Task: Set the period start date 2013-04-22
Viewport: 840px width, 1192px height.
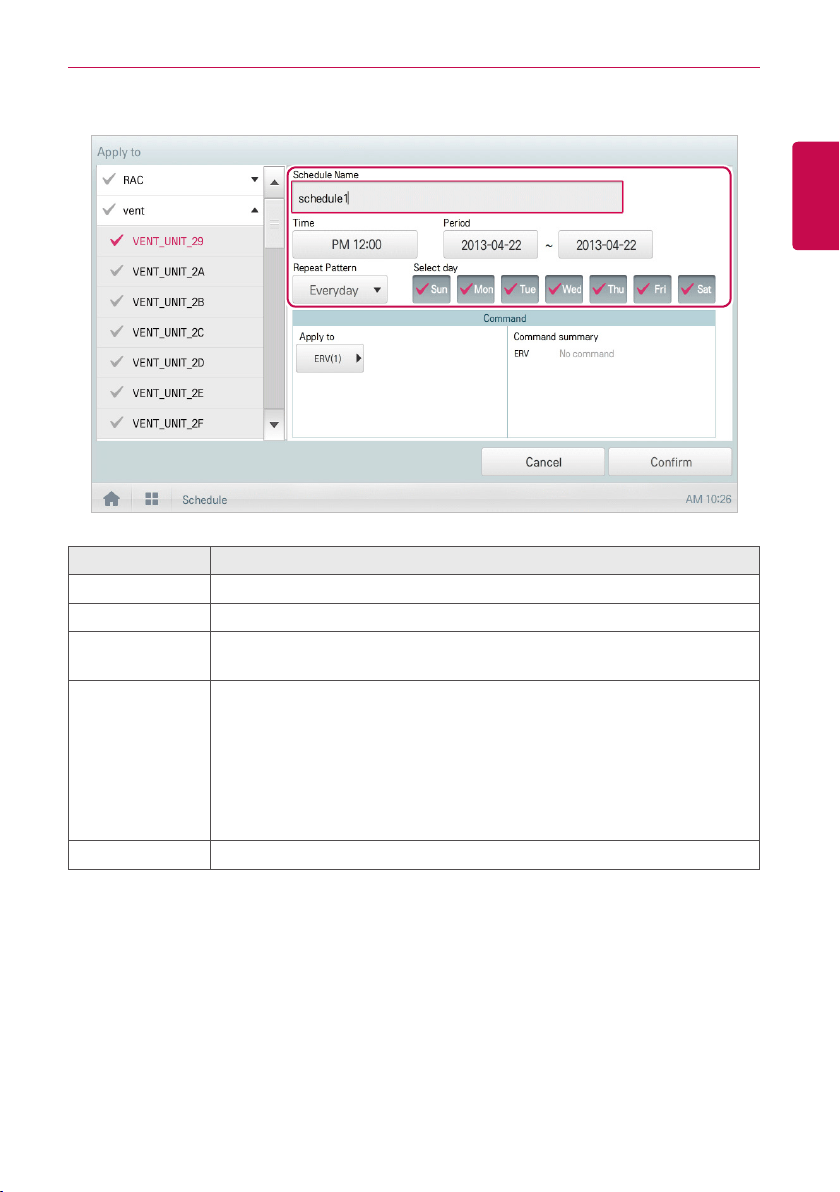Action: click(x=490, y=245)
